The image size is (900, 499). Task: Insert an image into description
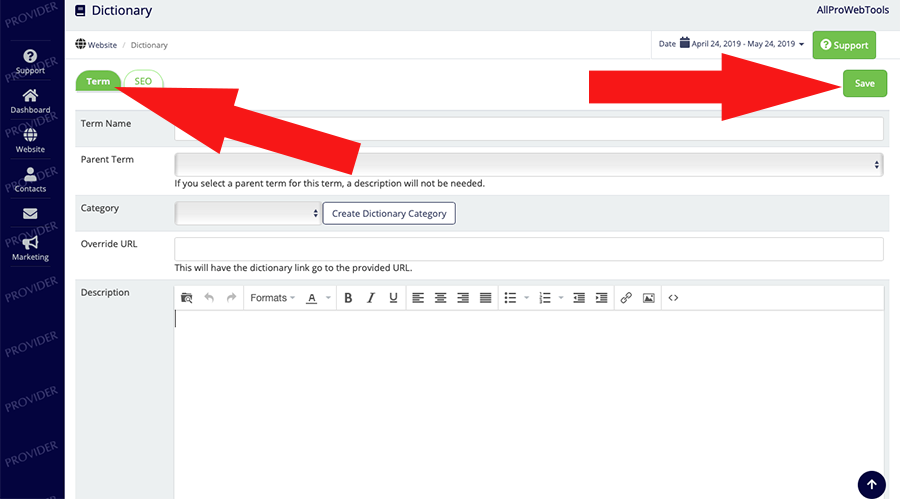pyautogui.click(x=649, y=297)
